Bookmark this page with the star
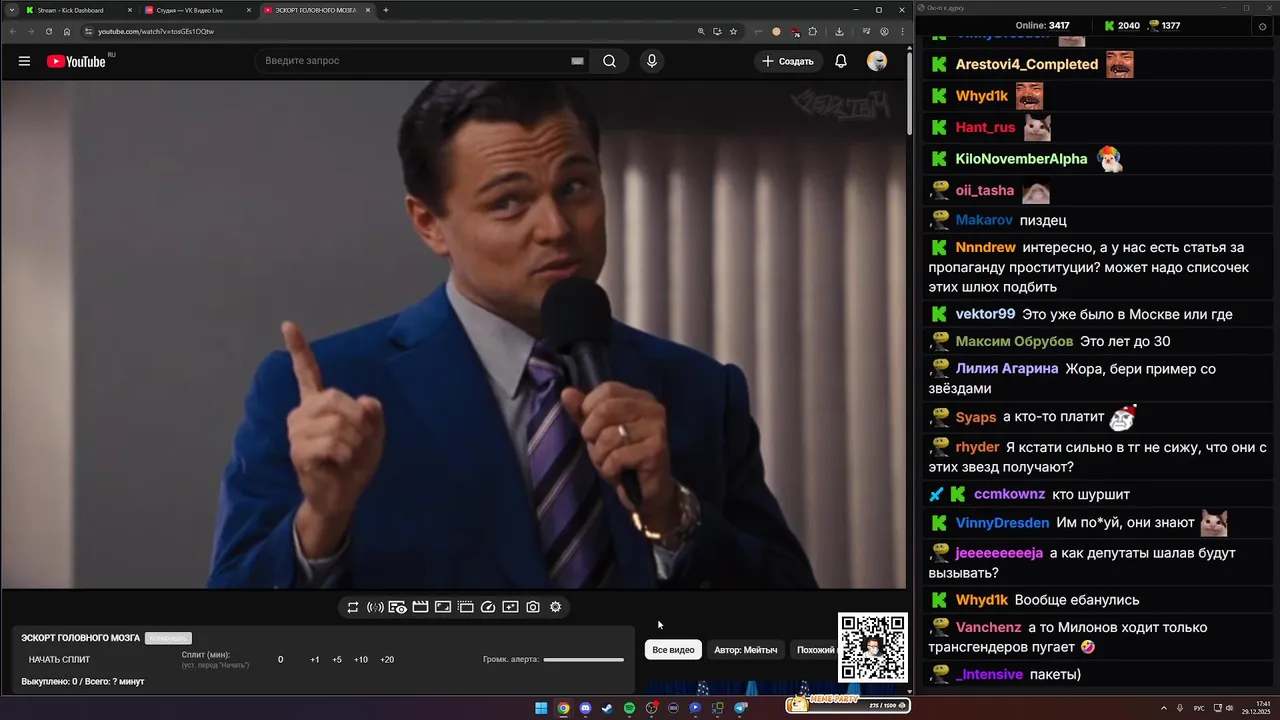The width and height of the screenshot is (1280, 720). pyautogui.click(x=733, y=31)
